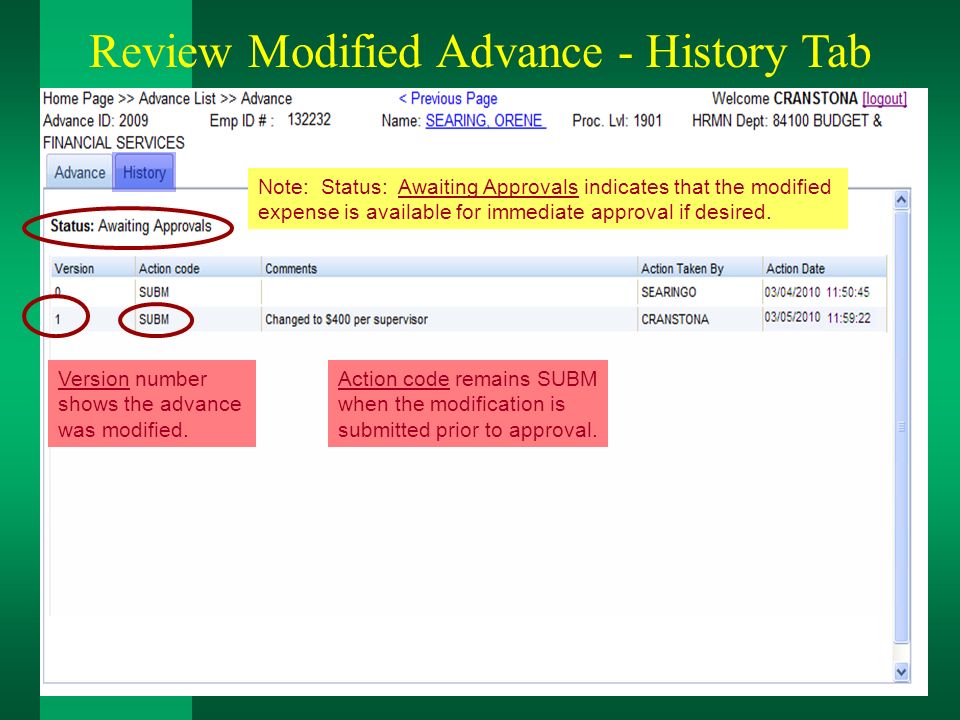This screenshot has height=720, width=960.
Task: Click the Comments column header
Action: coord(291,268)
